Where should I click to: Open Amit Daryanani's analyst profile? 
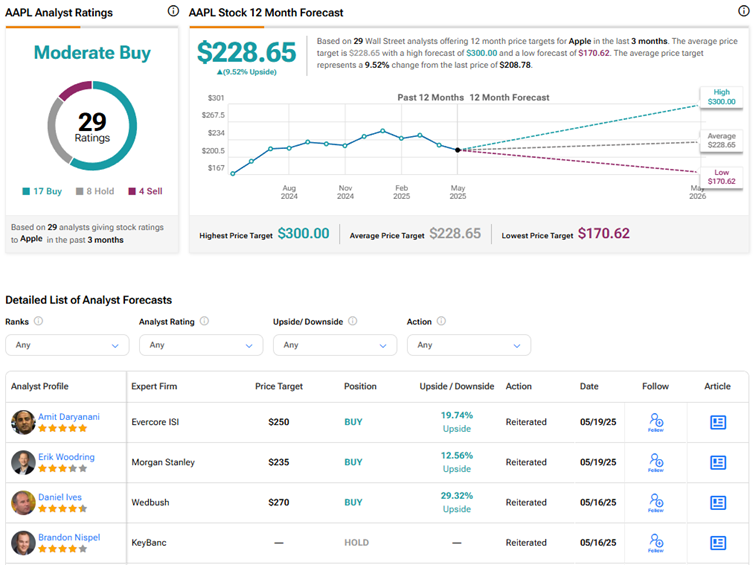[x=69, y=417]
